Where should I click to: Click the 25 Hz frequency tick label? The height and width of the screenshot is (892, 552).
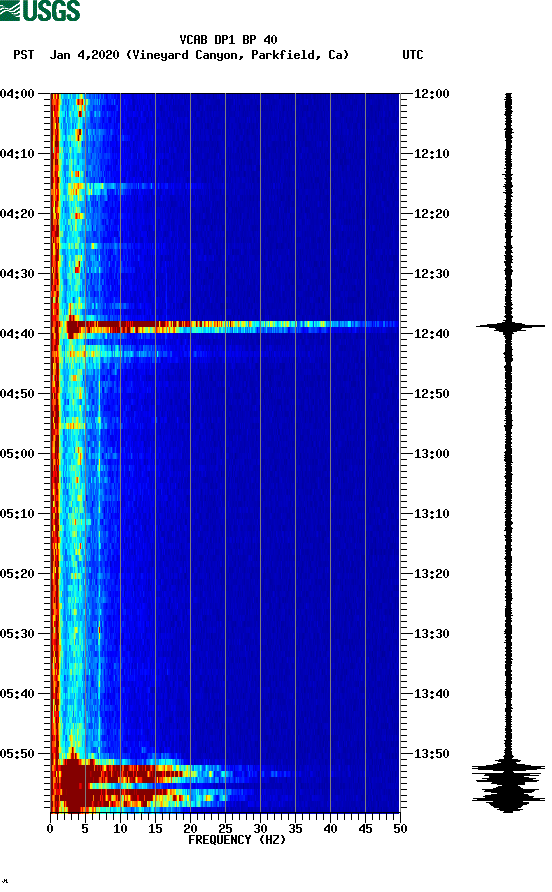pyautogui.click(x=225, y=829)
